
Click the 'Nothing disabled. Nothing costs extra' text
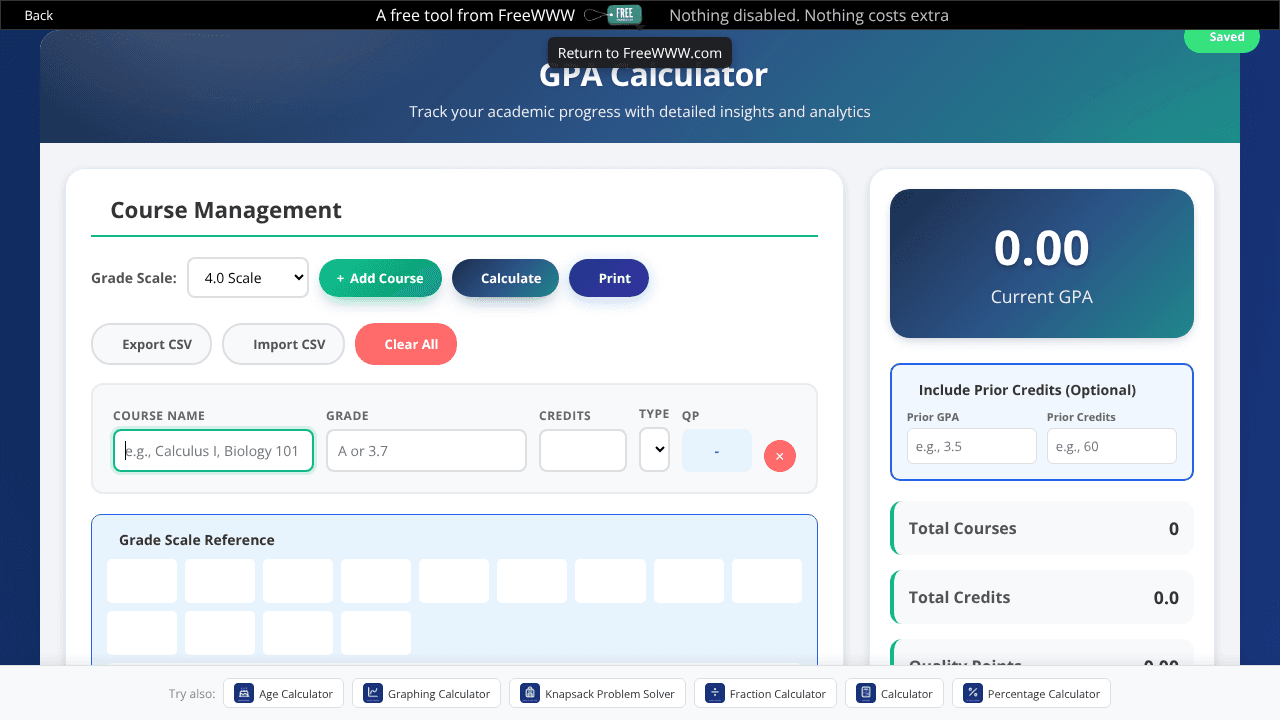coord(809,15)
